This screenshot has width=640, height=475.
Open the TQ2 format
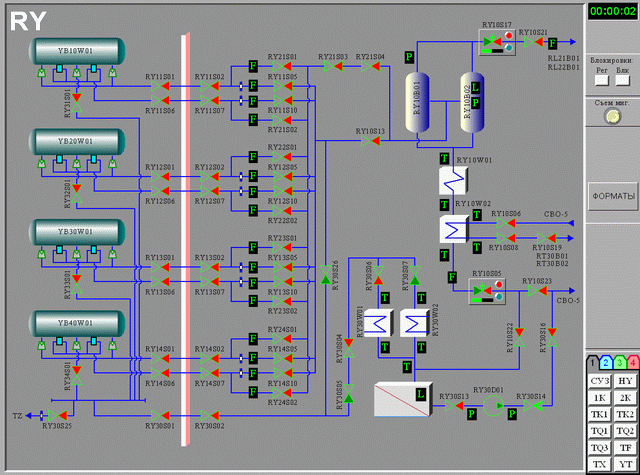625,431
